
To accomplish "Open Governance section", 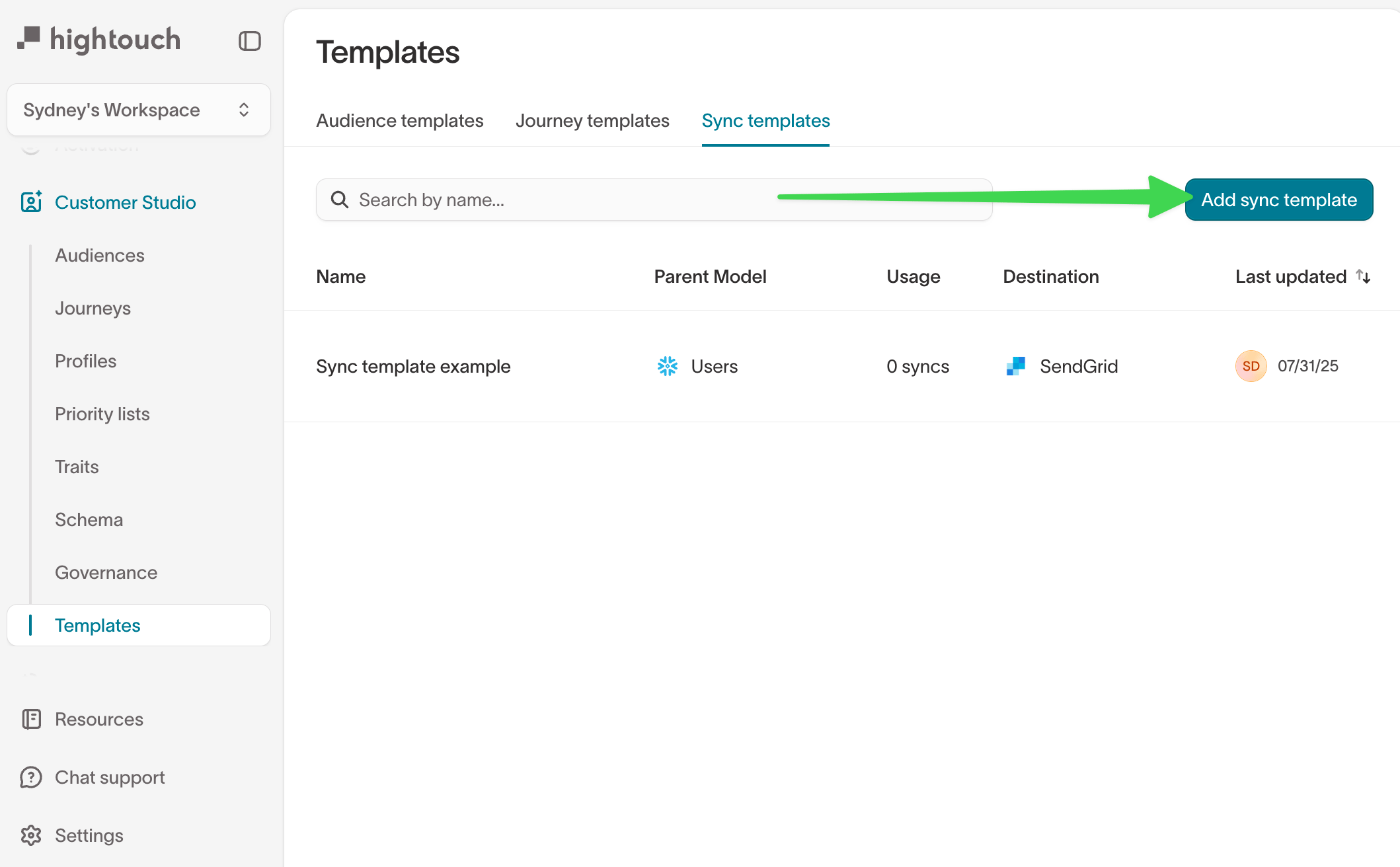I will [x=106, y=572].
